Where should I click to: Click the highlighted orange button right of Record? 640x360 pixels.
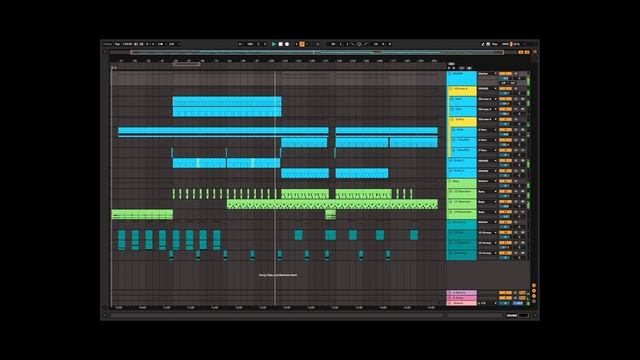pyautogui.click(x=302, y=44)
